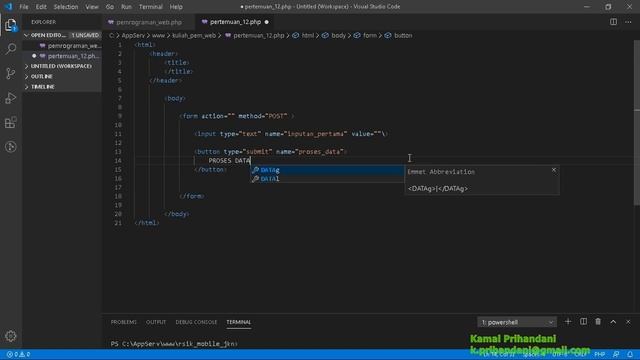Close the terminal panel
Screen dimensions: 640x360
[628, 322]
